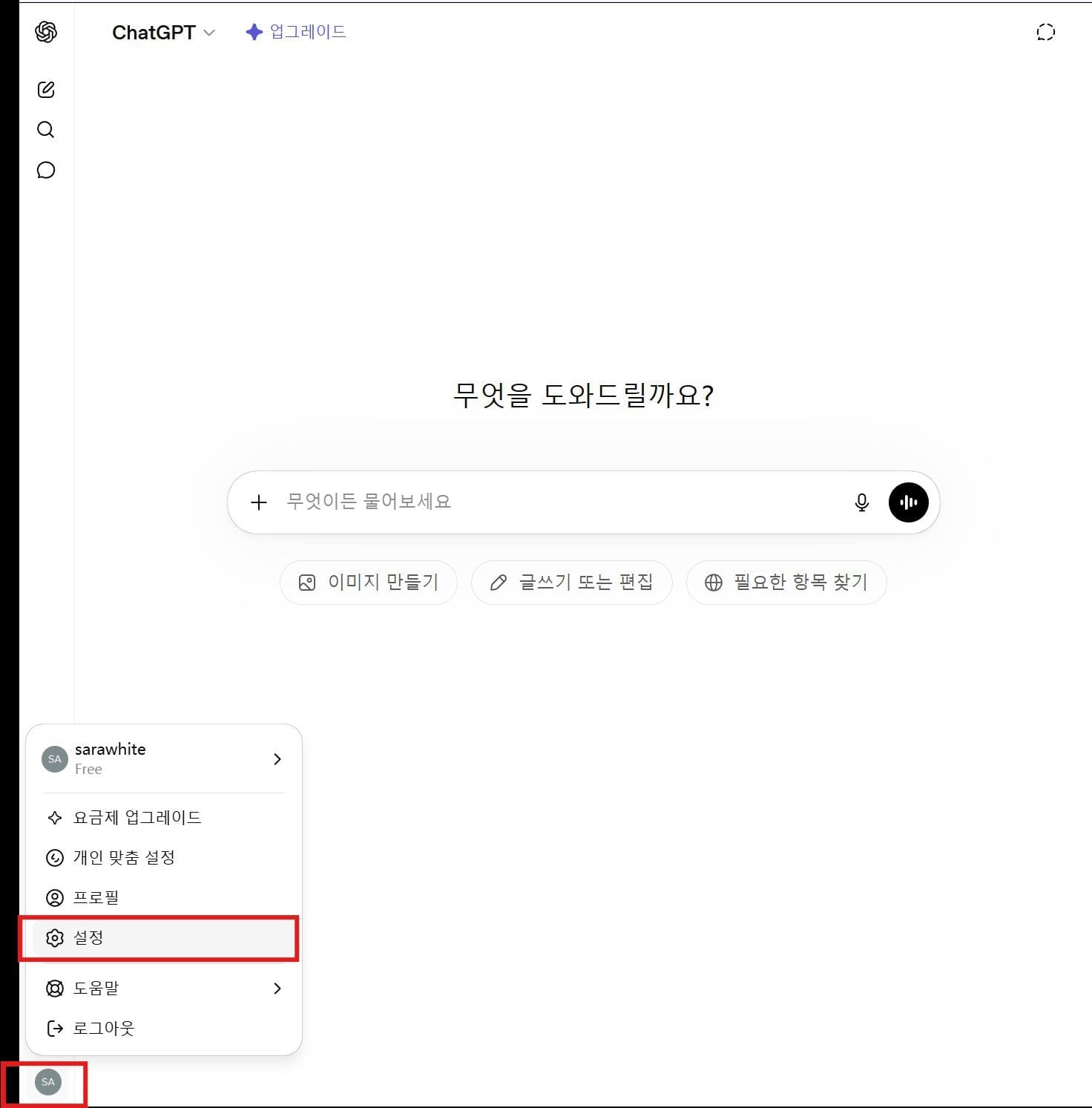Select 요금제 업그레이드 menu item
Viewport: 1092px width, 1108px height.
(x=163, y=818)
